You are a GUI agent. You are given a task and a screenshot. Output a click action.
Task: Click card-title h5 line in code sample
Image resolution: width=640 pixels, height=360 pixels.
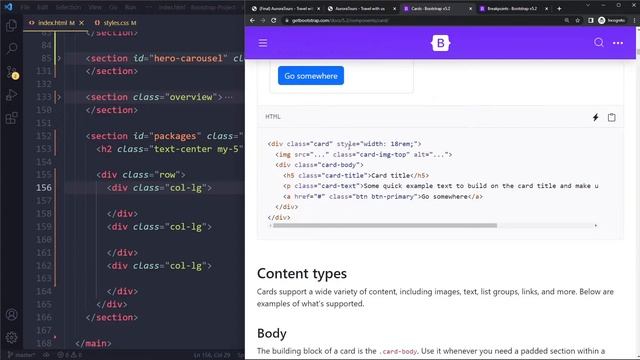tap(356, 176)
